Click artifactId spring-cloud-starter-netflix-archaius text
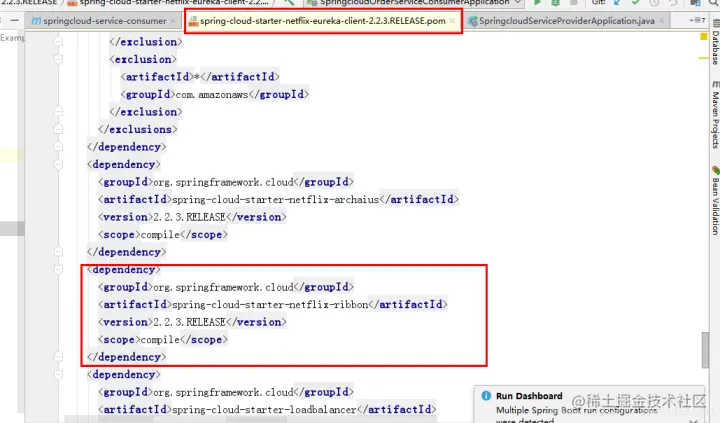 (278, 199)
